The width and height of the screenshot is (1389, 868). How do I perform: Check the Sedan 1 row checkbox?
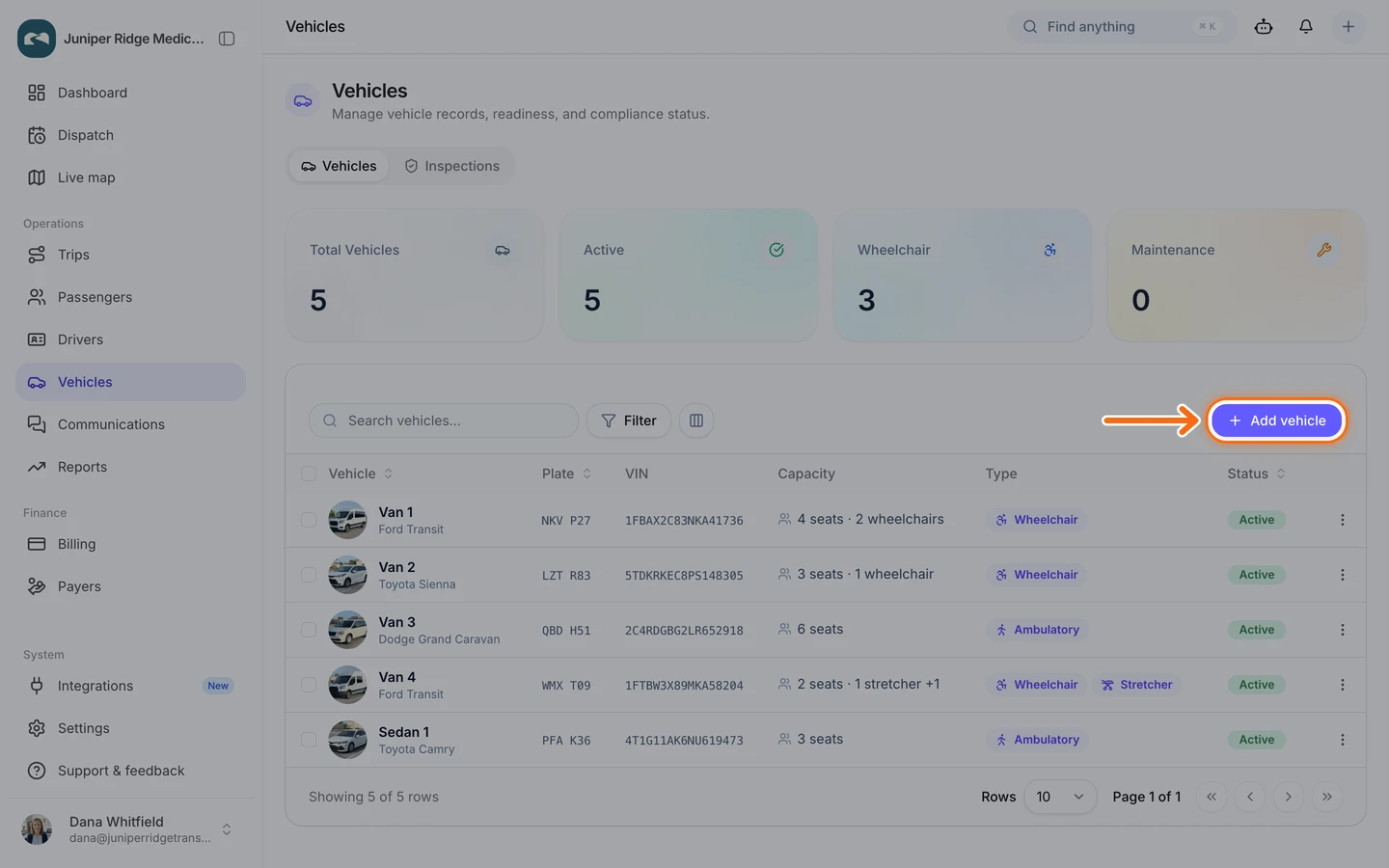(x=309, y=740)
